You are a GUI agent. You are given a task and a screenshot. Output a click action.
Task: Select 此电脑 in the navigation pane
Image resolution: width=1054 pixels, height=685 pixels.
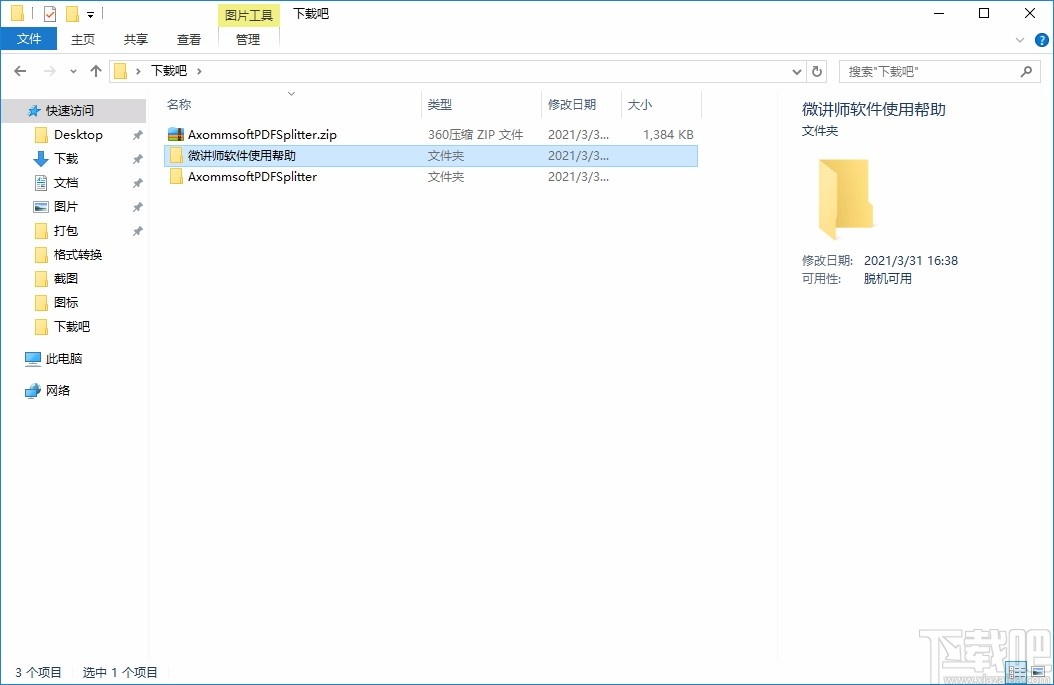coord(61,358)
